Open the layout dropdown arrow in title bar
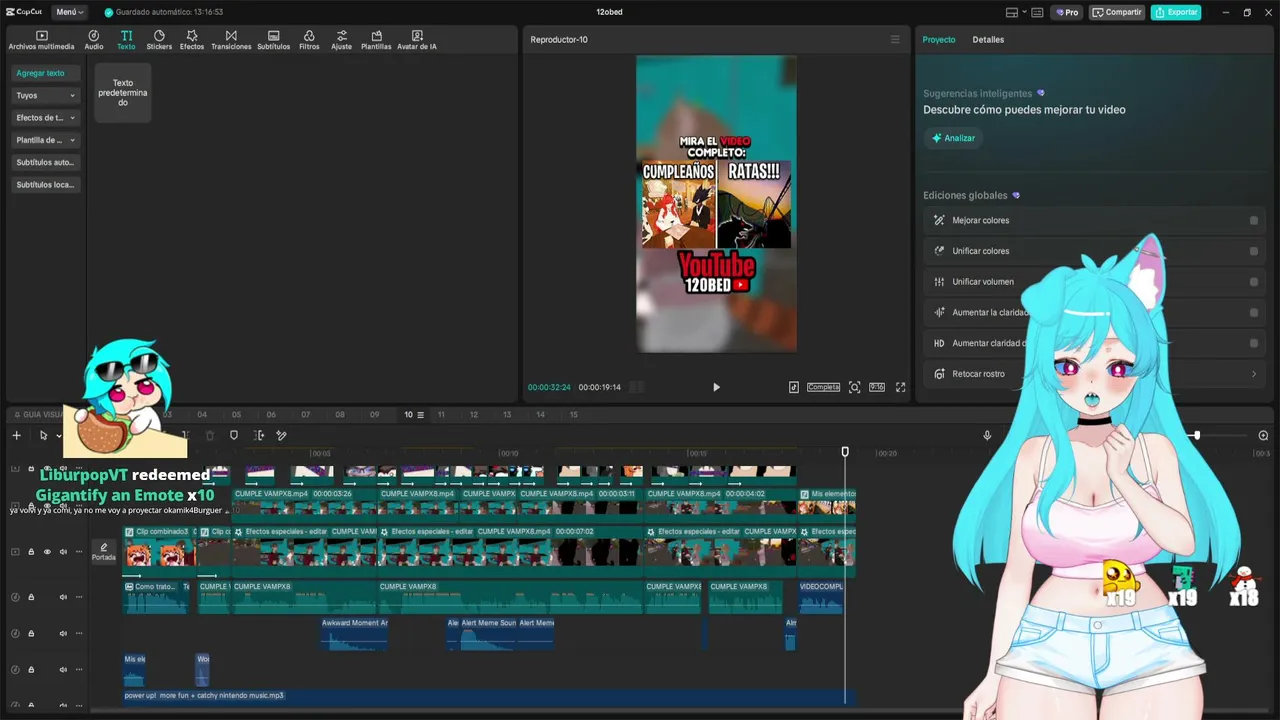Viewport: 1280px width, 720px height. point(1024,13)
